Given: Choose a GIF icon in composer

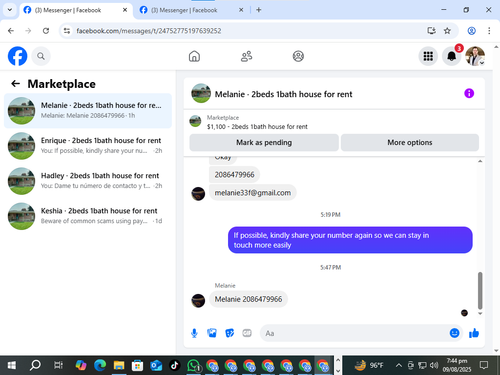Looking at the screenshot, I should 247,333.
